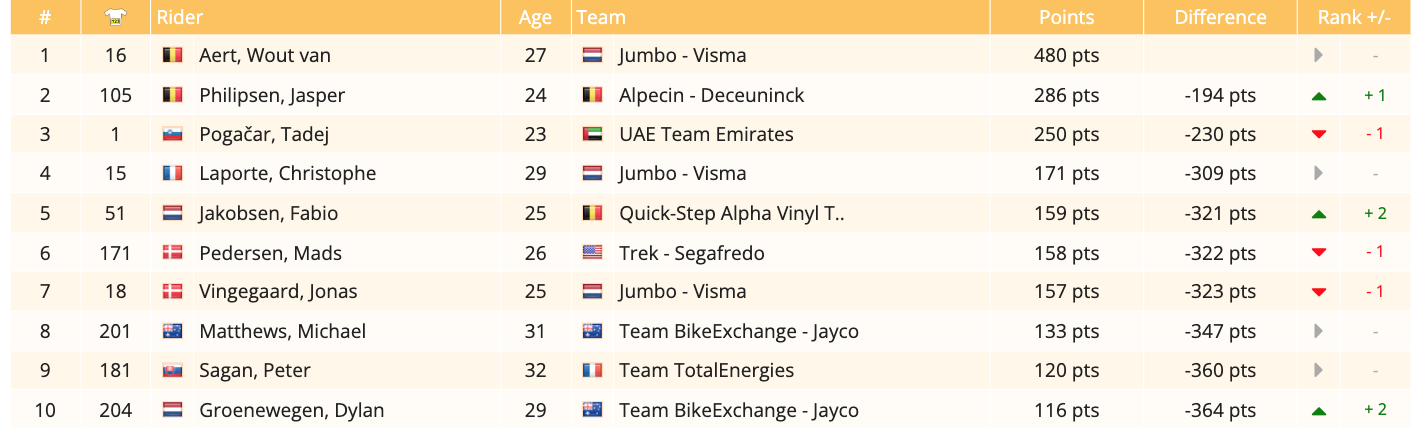Open rider link Groenewegen, Dylan
The width and height of the screenshot is (1422, 428).
point(291,410)
